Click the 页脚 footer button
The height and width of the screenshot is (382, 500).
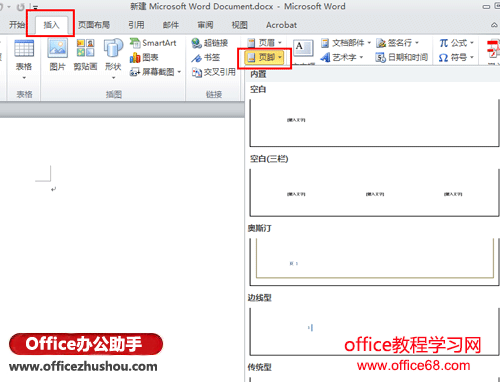coord(264,58)
